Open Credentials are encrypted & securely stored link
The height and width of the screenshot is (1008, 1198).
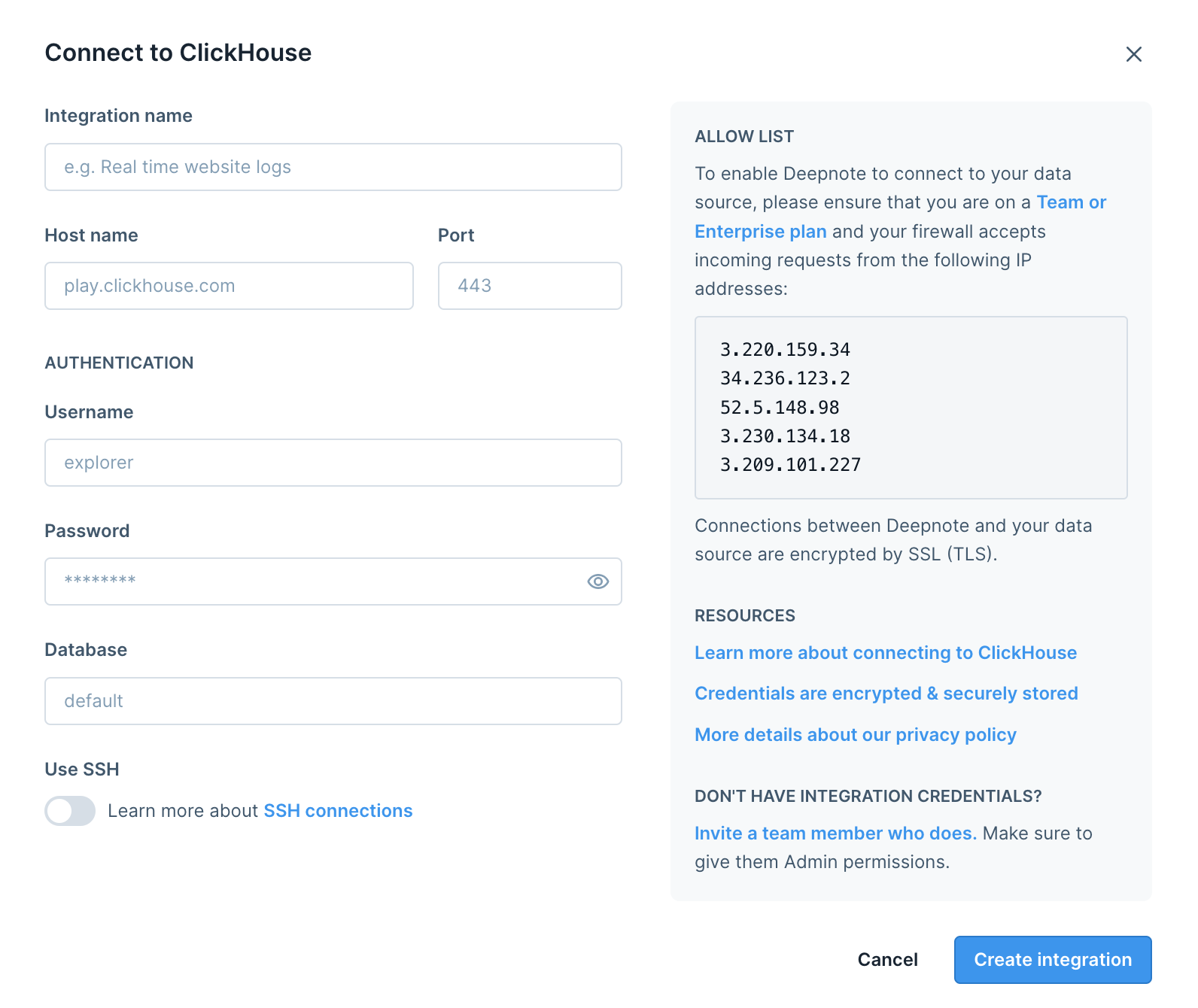[x=886, y=694]
